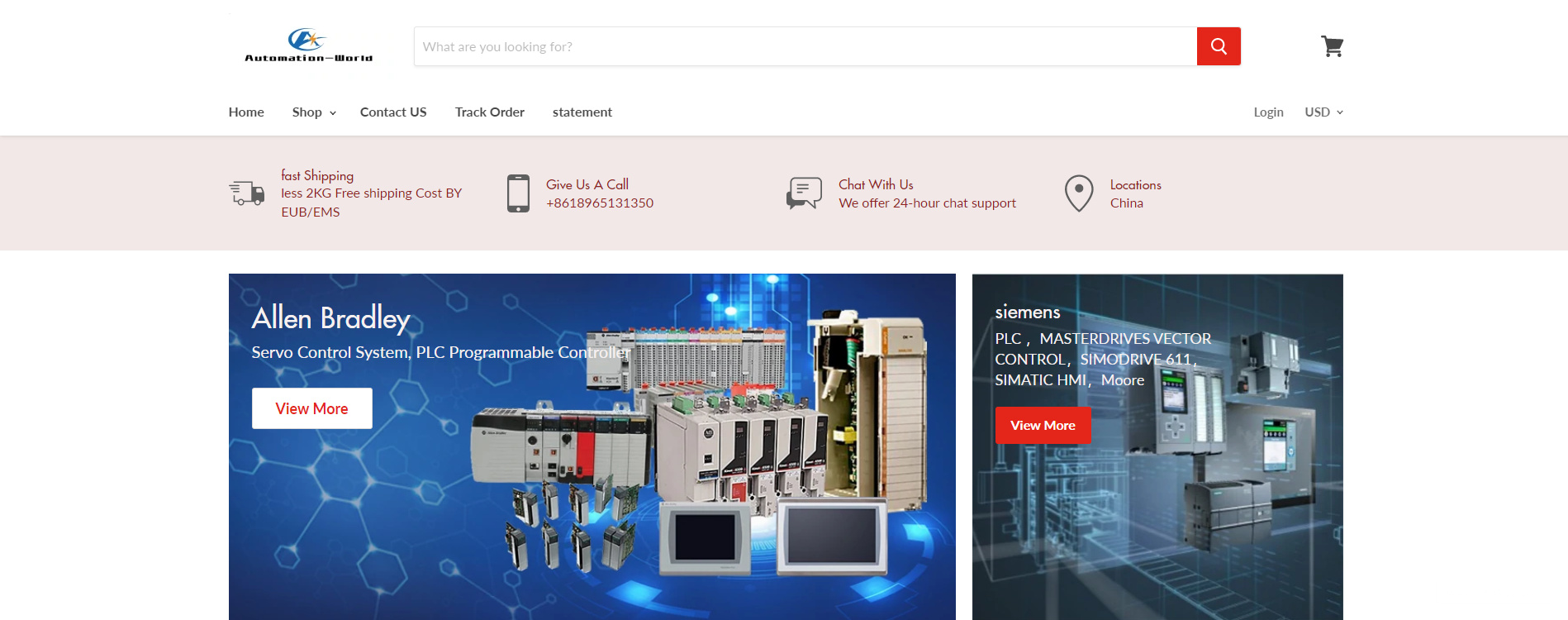Click 'We offer 24-hour chat support' text

[x=927, y=203]
